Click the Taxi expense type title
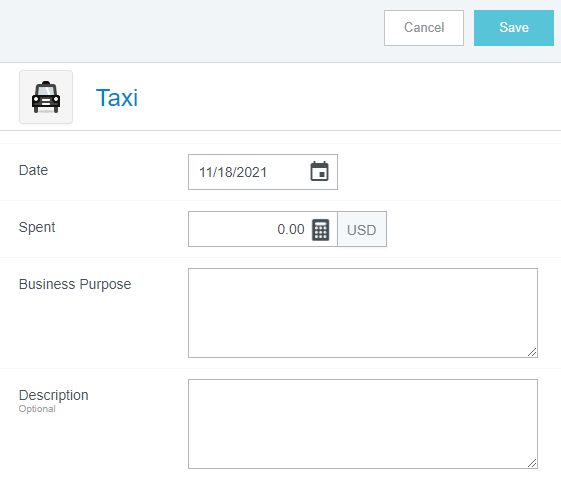Screen dimensions: 561x479 point(117,98)
